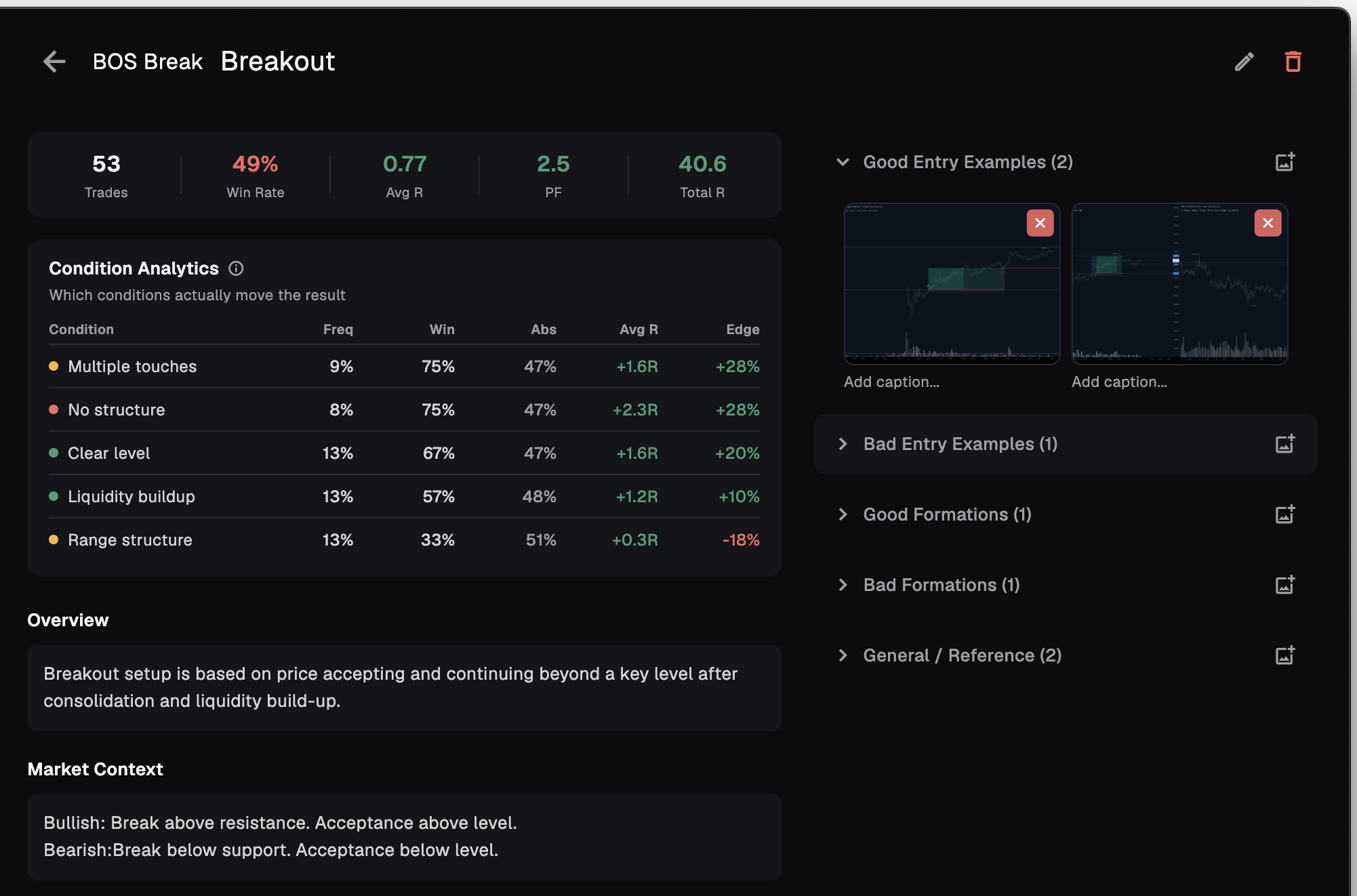Click the Freq column header
Viewport: 1357px width, 896px height.
click(x=338, y=329)
